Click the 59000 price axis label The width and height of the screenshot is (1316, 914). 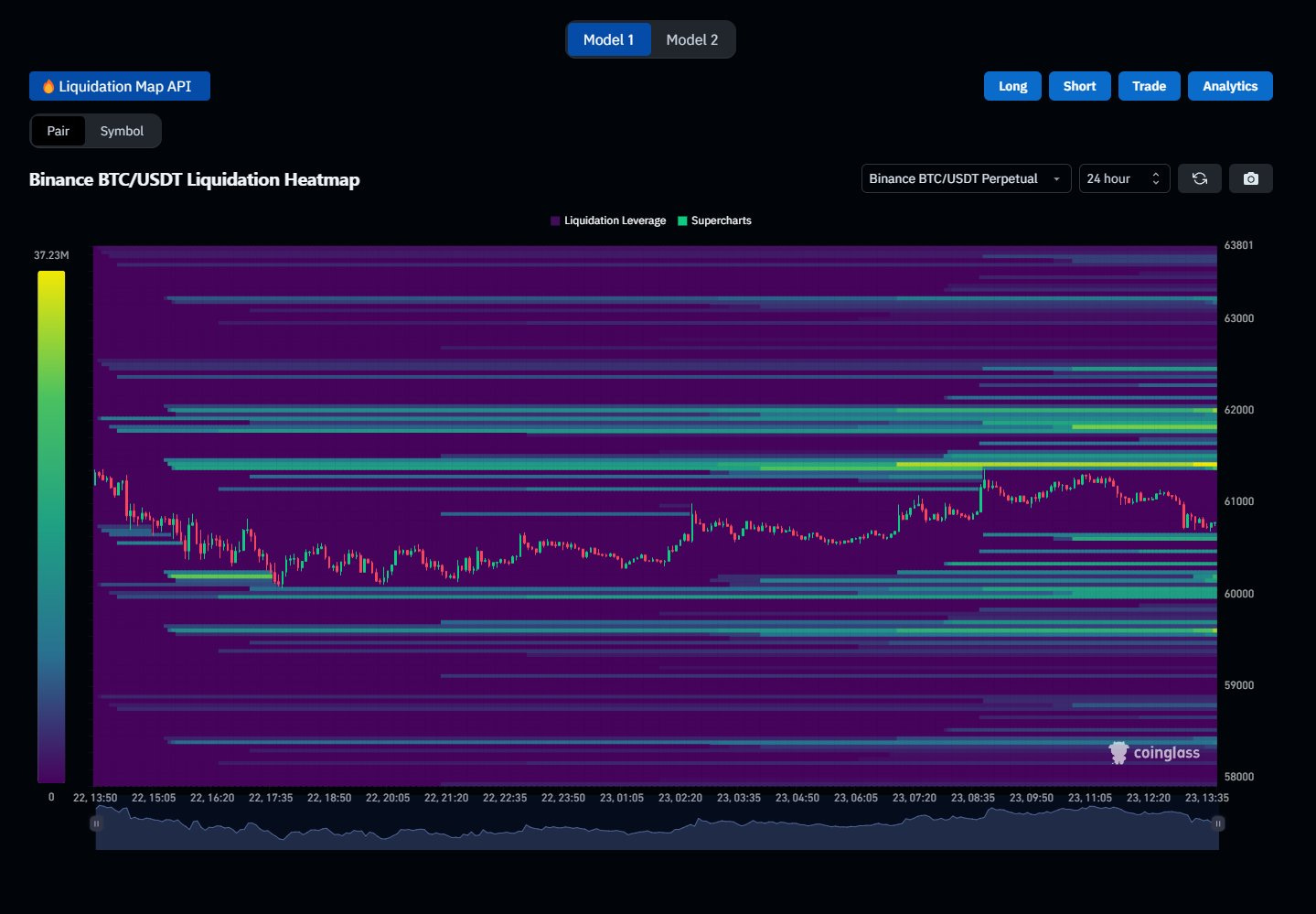(x=1239, y=685)
